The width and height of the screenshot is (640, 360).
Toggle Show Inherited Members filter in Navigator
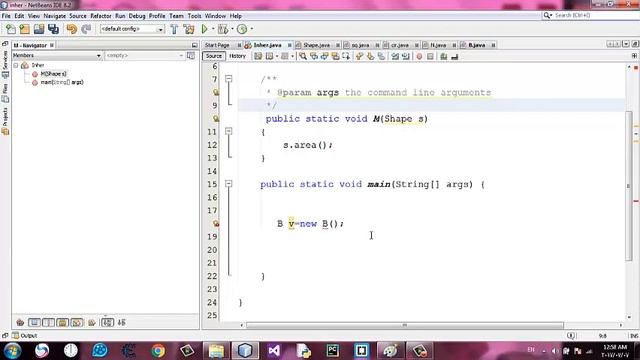point(20,322)
